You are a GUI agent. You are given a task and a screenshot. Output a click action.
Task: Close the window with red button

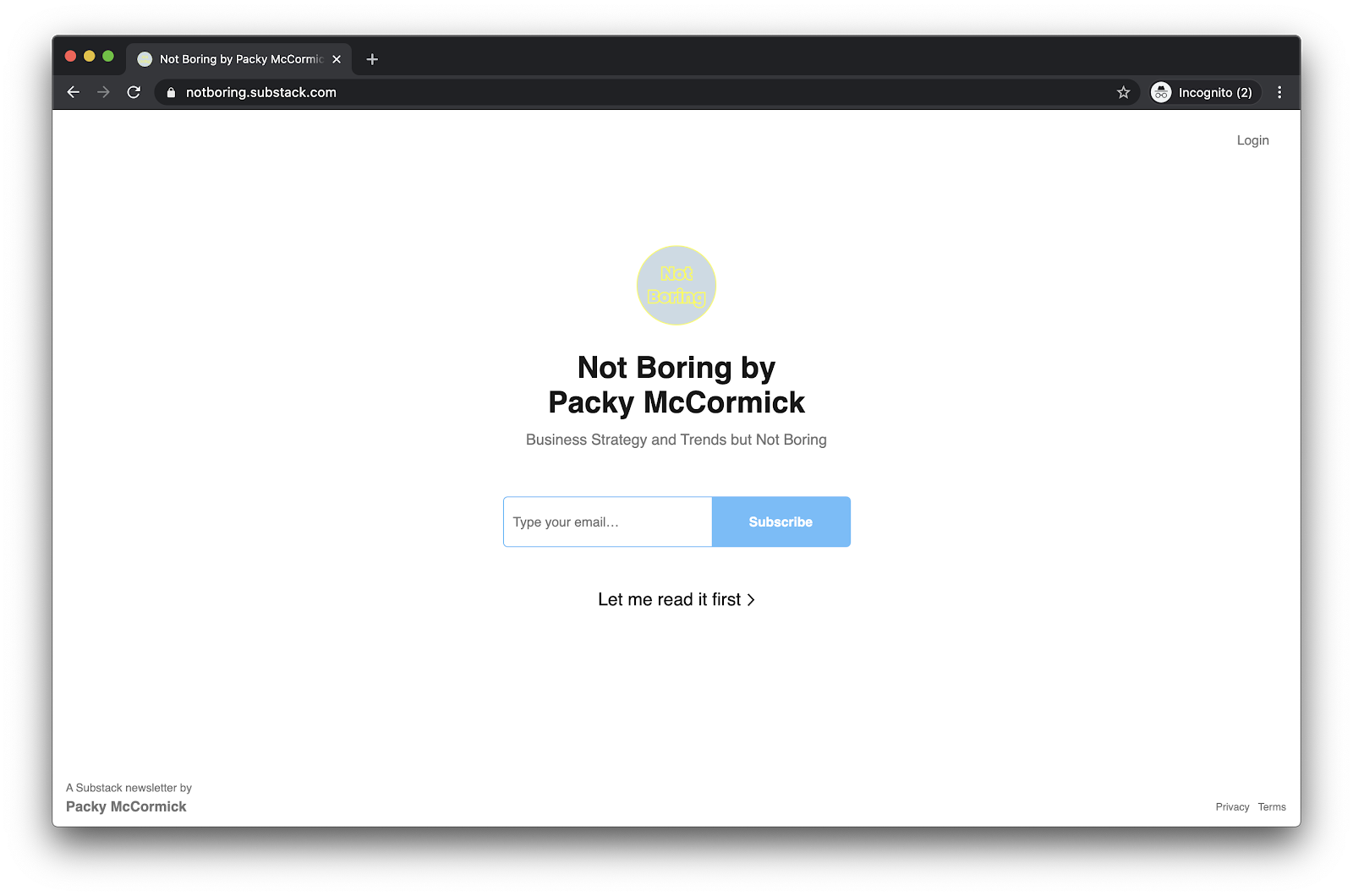[71, 57]
